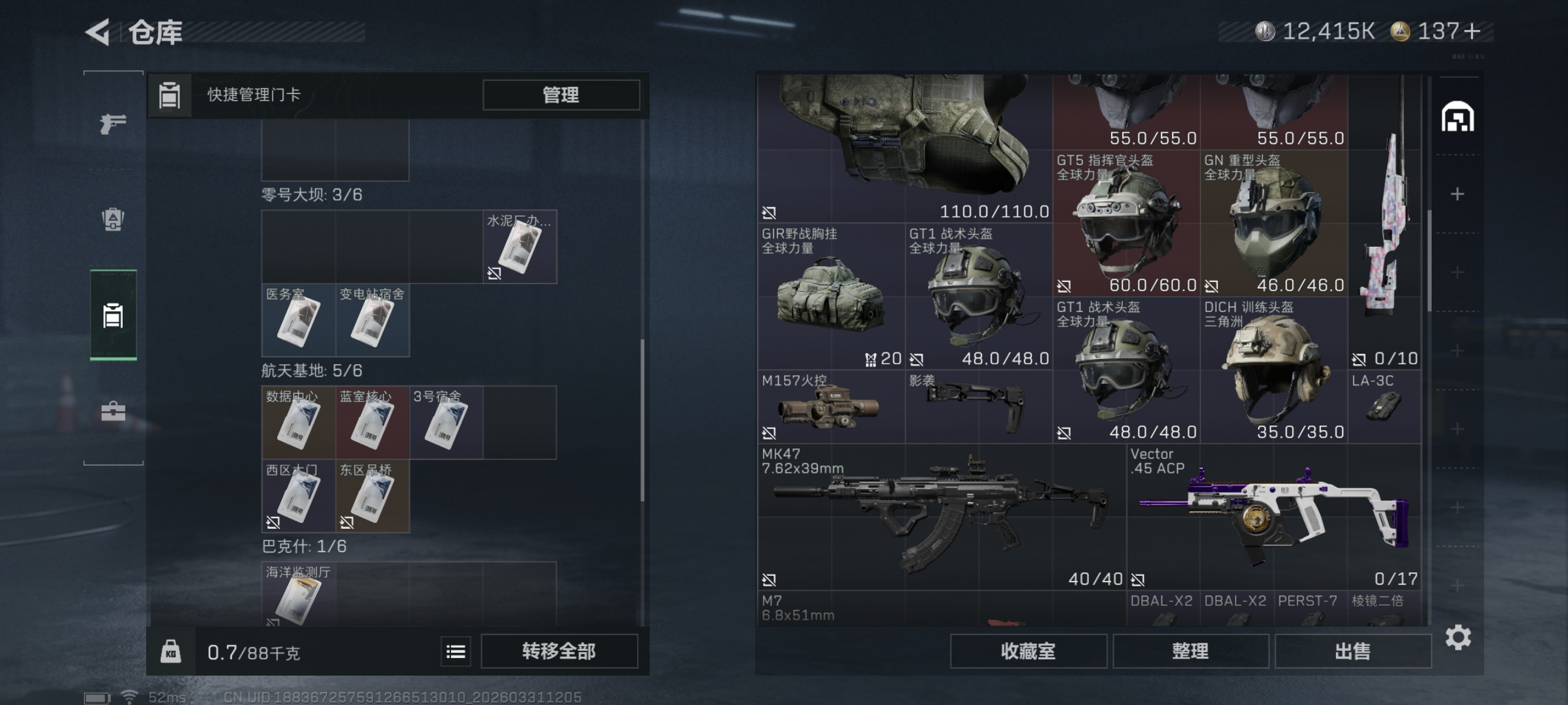This screenshot has height=705, width=1568.
Task: Go back using the arrow beside 仓库
Action: pos(97,32)
